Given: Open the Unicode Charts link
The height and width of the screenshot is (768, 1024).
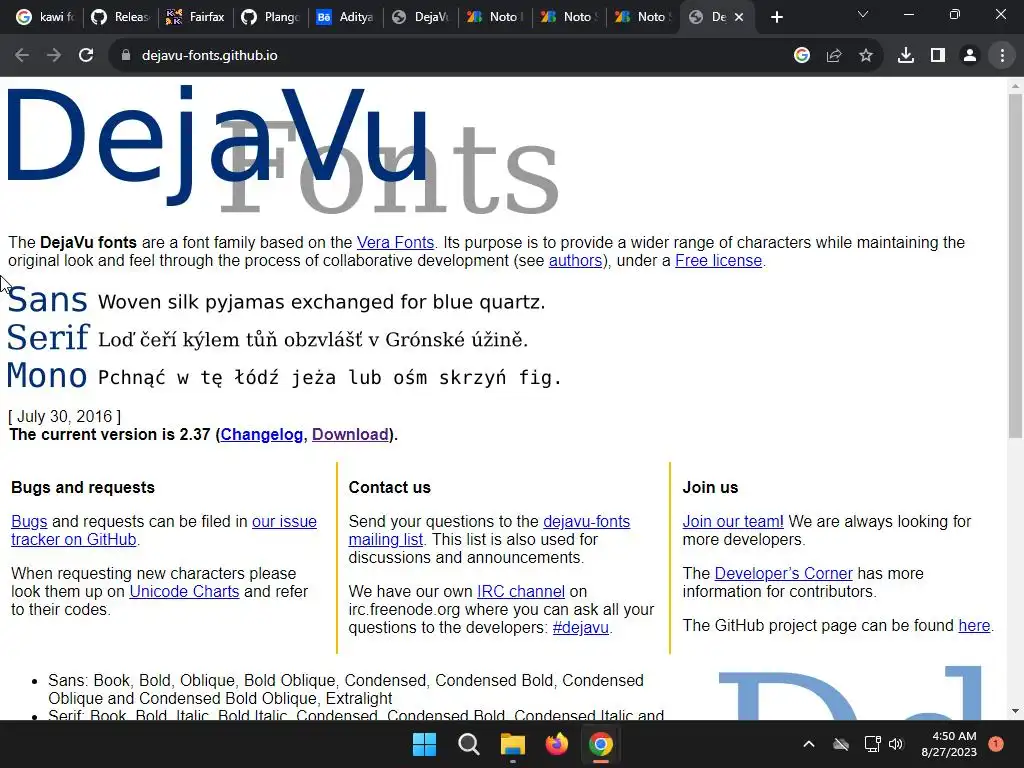Looking at the screenshot, I should click(x=184, y=591).
